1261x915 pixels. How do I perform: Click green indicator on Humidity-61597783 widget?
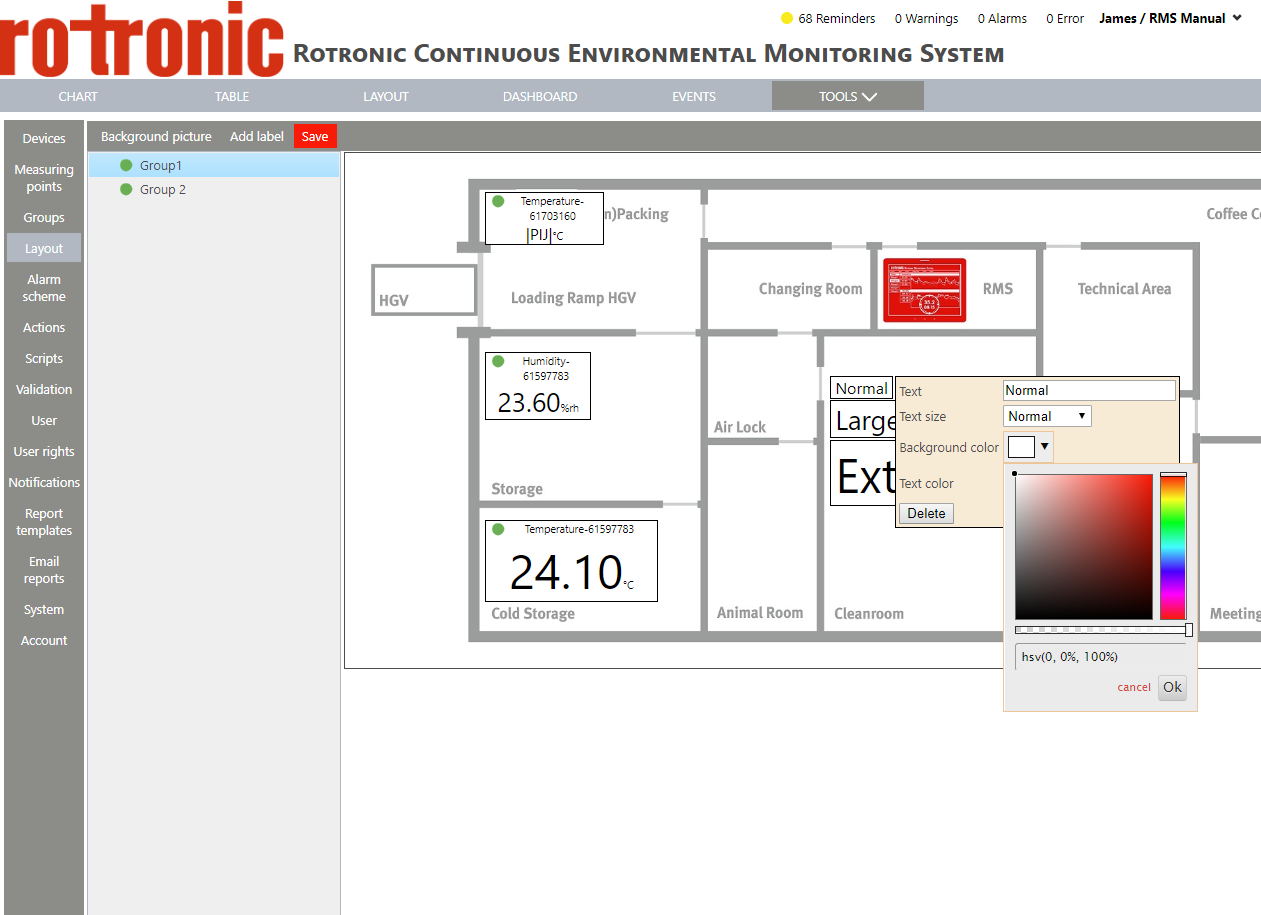498,361
